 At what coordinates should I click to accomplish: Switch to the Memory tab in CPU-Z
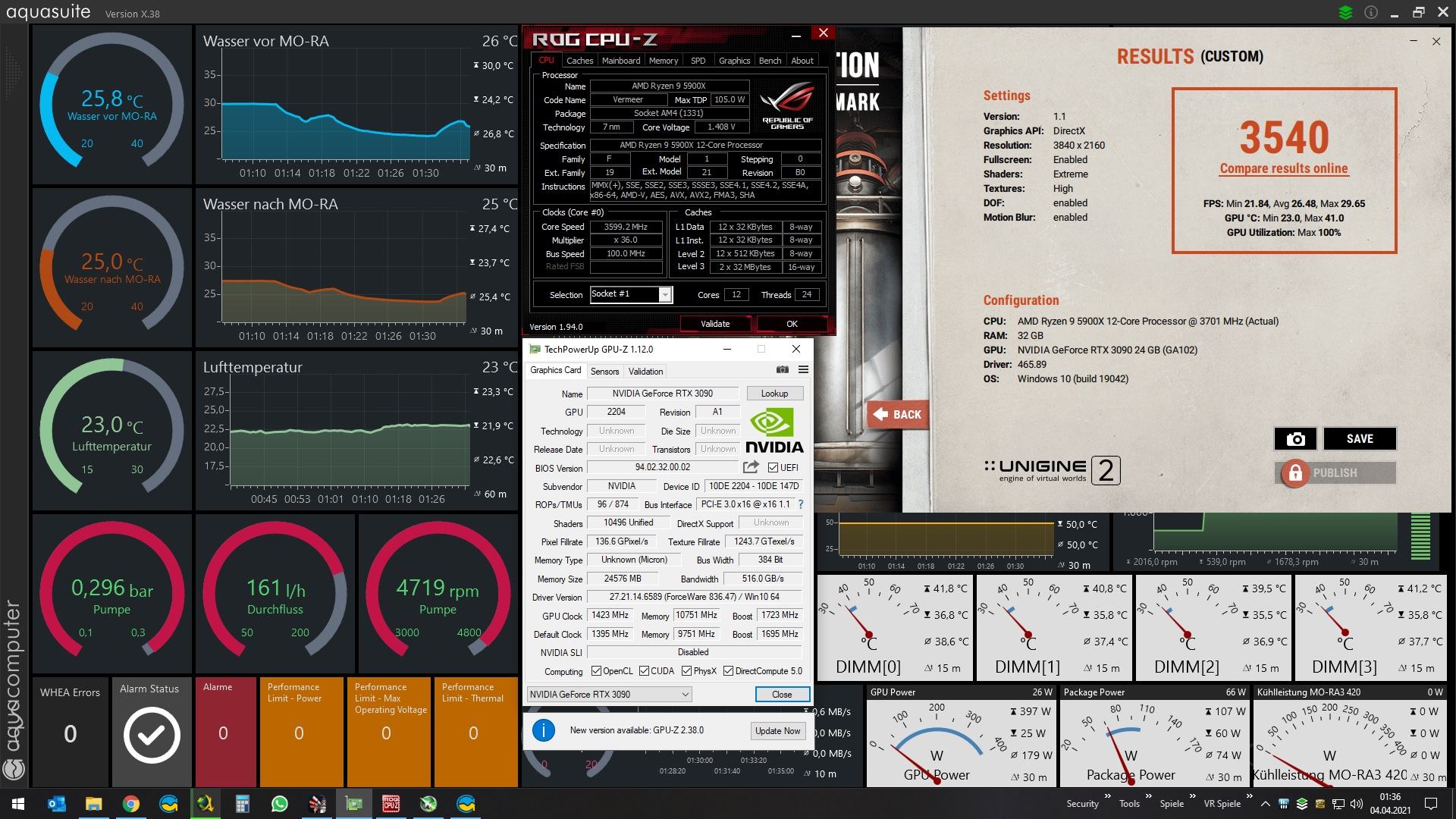coord(663,61)
